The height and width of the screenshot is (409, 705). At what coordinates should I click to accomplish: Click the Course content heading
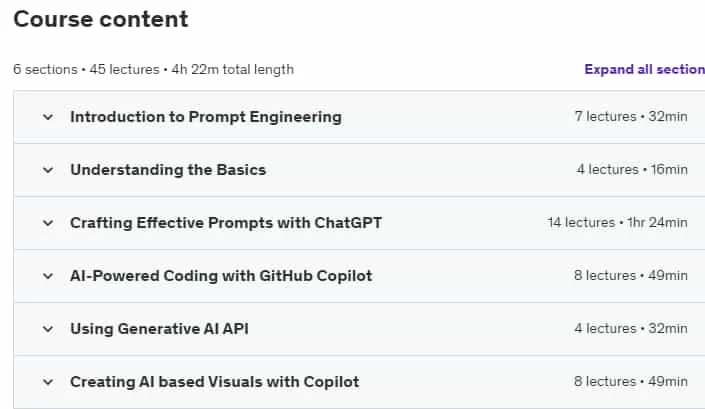point(101,19)
